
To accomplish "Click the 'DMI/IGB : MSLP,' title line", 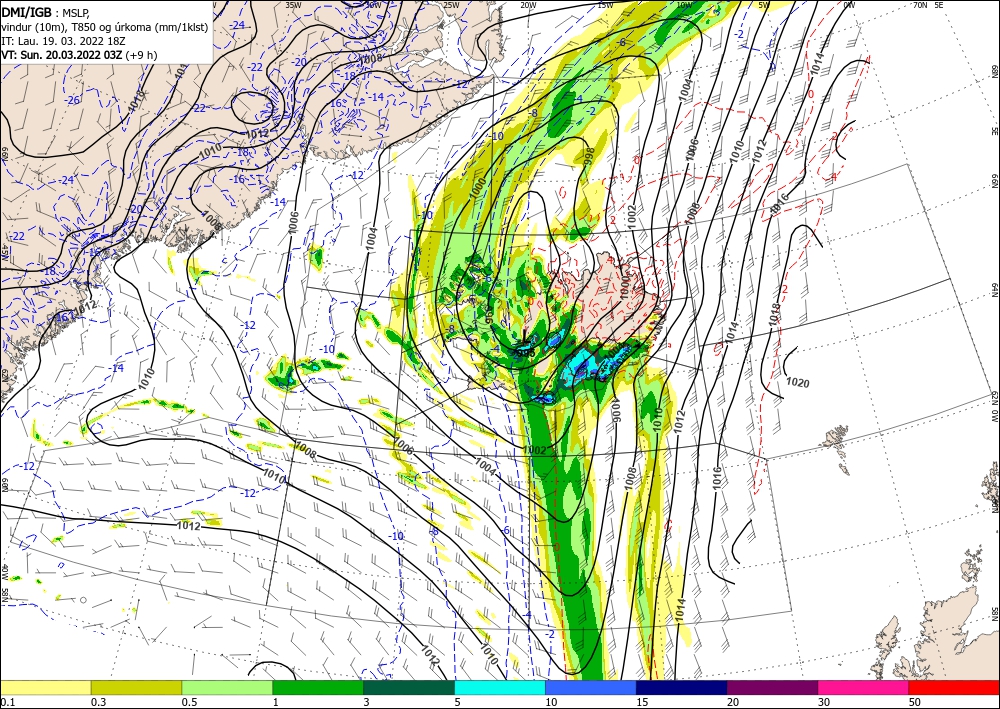I will point(46,11).
